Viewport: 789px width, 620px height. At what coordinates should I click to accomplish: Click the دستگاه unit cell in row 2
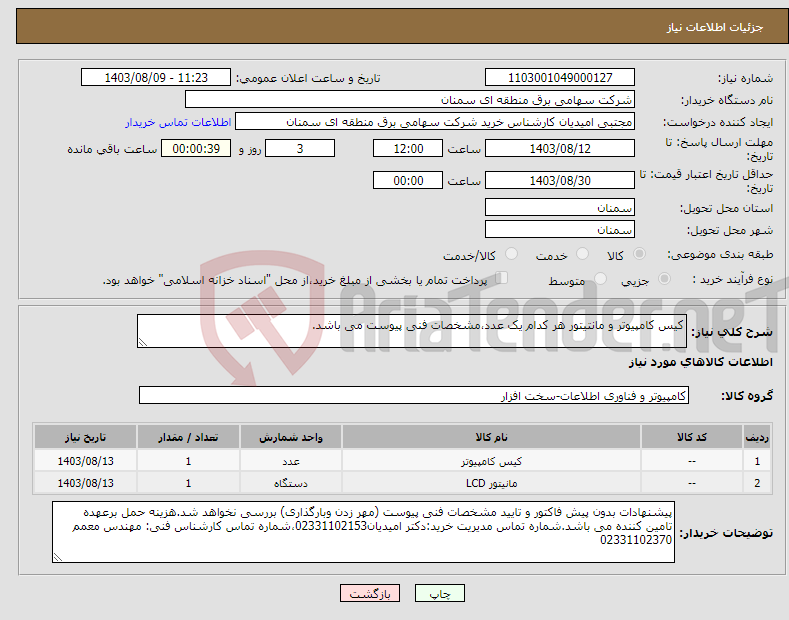coord(291,483)
